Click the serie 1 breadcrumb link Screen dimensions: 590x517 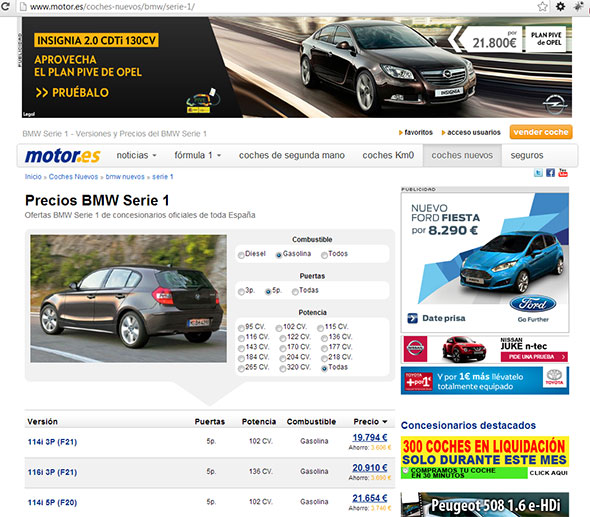coord(163,177)
